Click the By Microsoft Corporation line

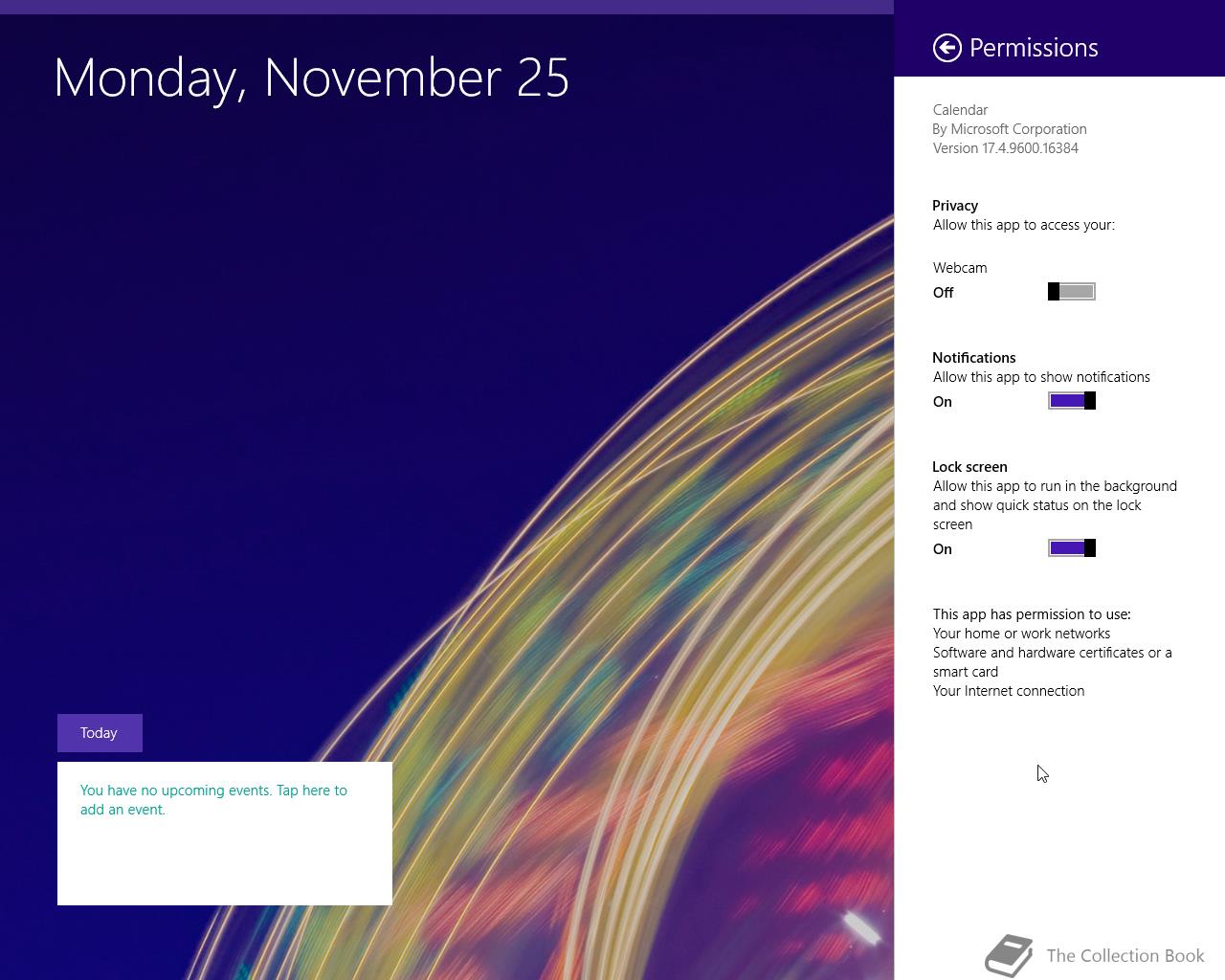[1010, 129]
